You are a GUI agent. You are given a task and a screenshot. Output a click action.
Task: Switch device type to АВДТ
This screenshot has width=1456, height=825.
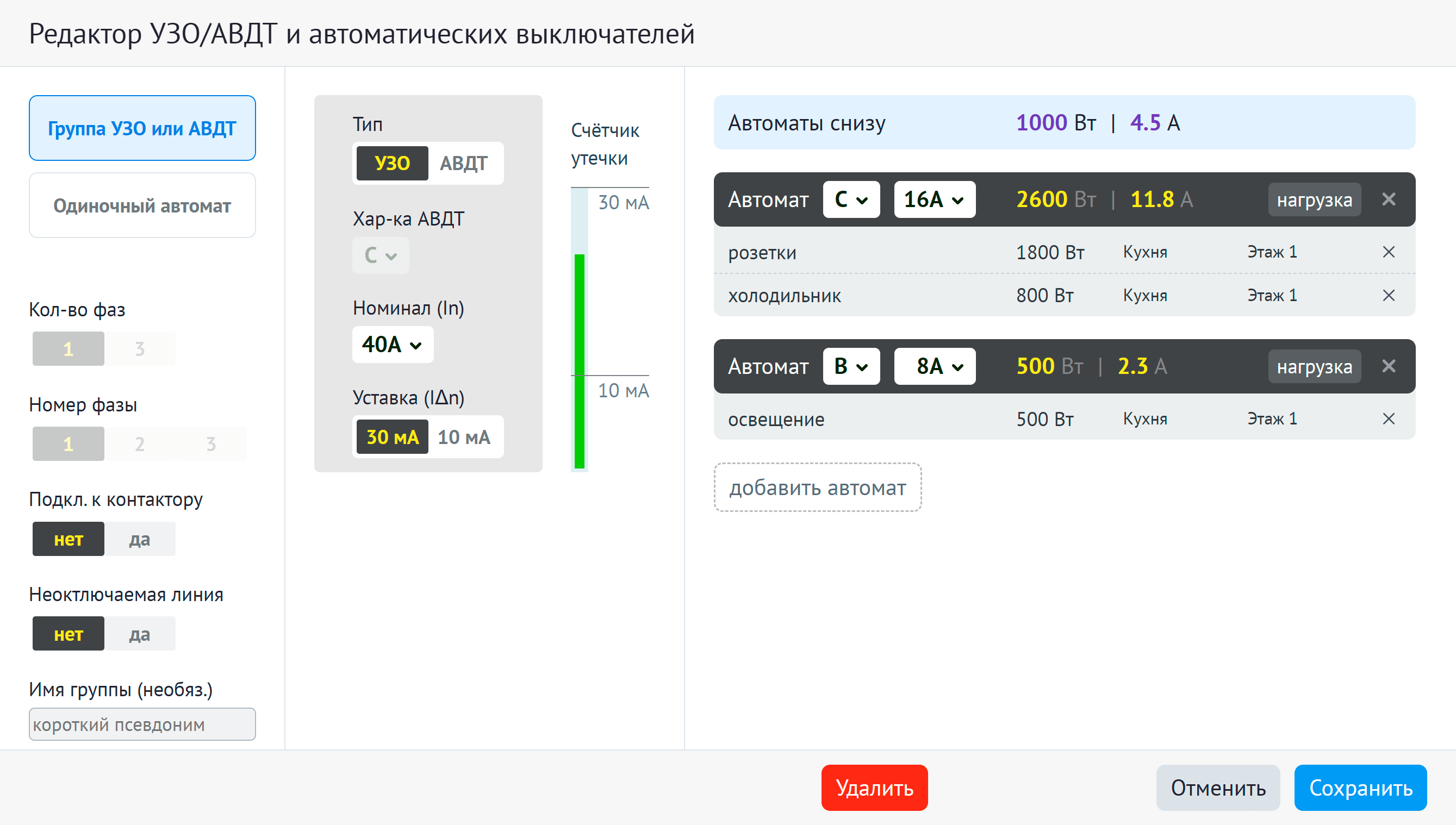tap(464, 163)
